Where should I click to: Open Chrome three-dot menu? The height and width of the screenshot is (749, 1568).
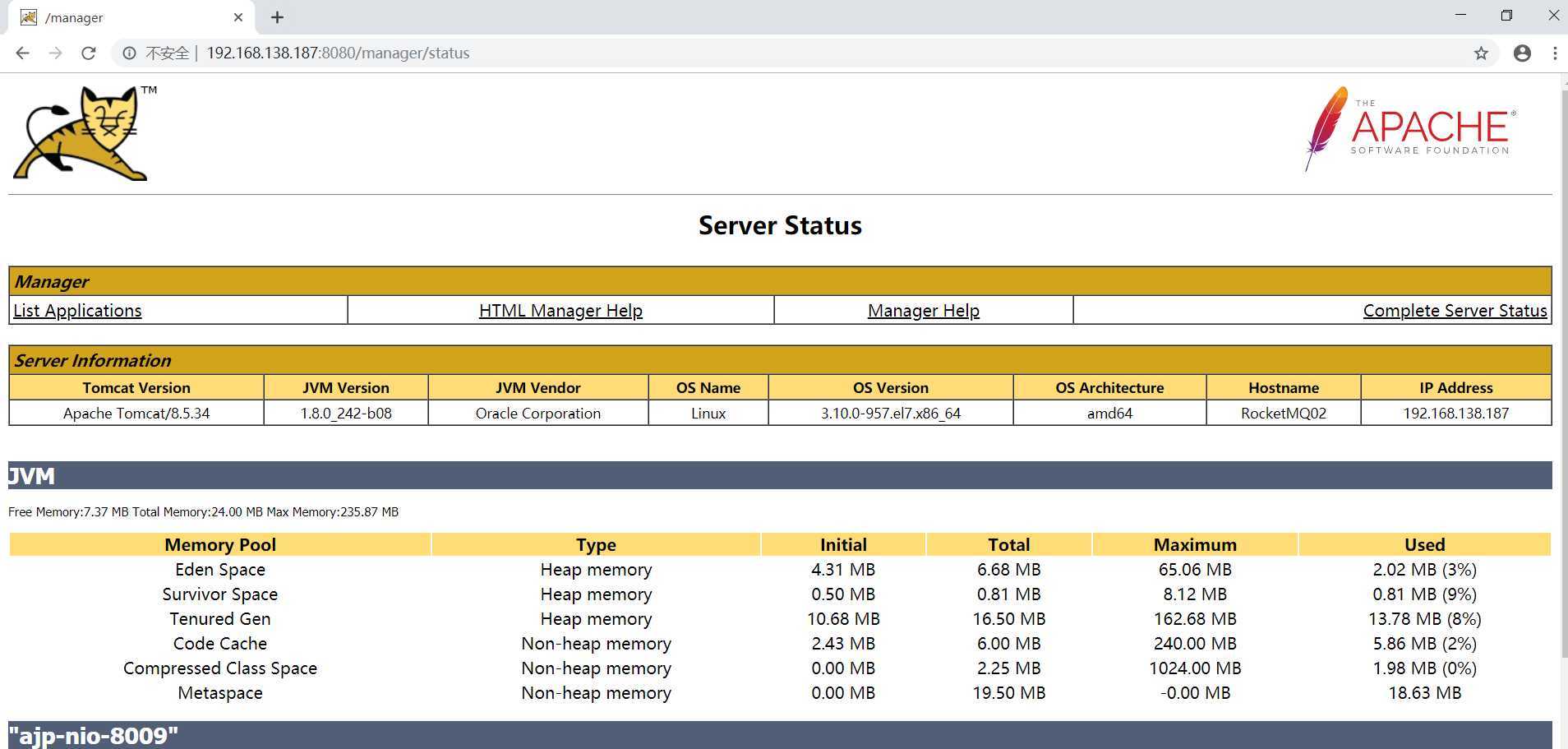click(1555, 53)
